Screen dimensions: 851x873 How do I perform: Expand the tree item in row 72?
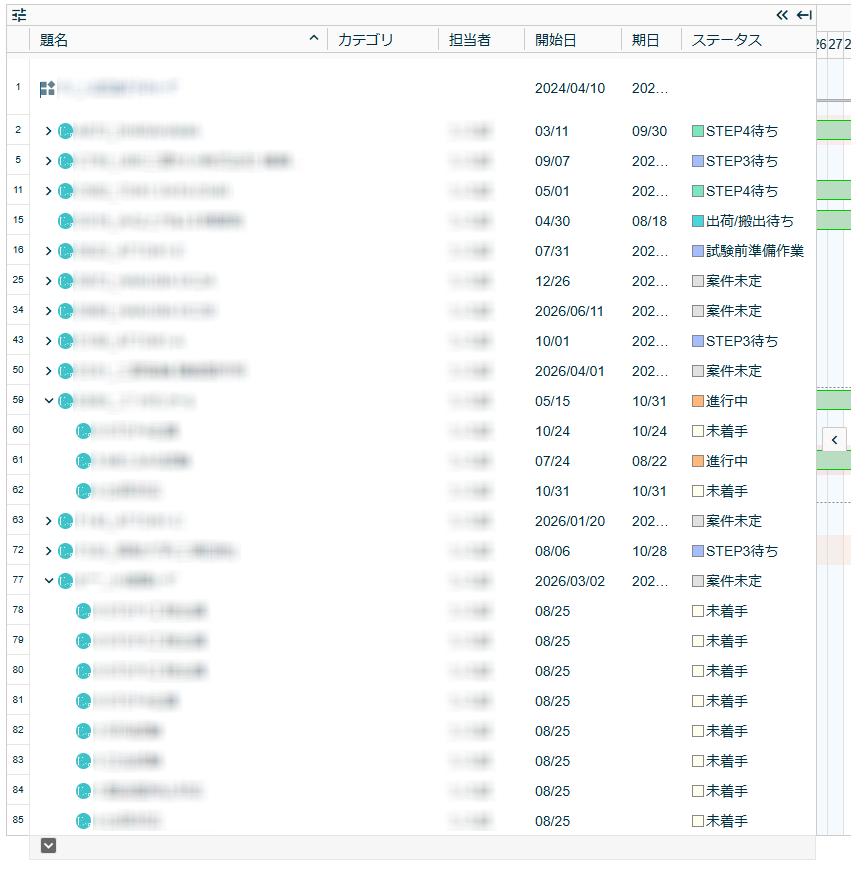point(49,551)
